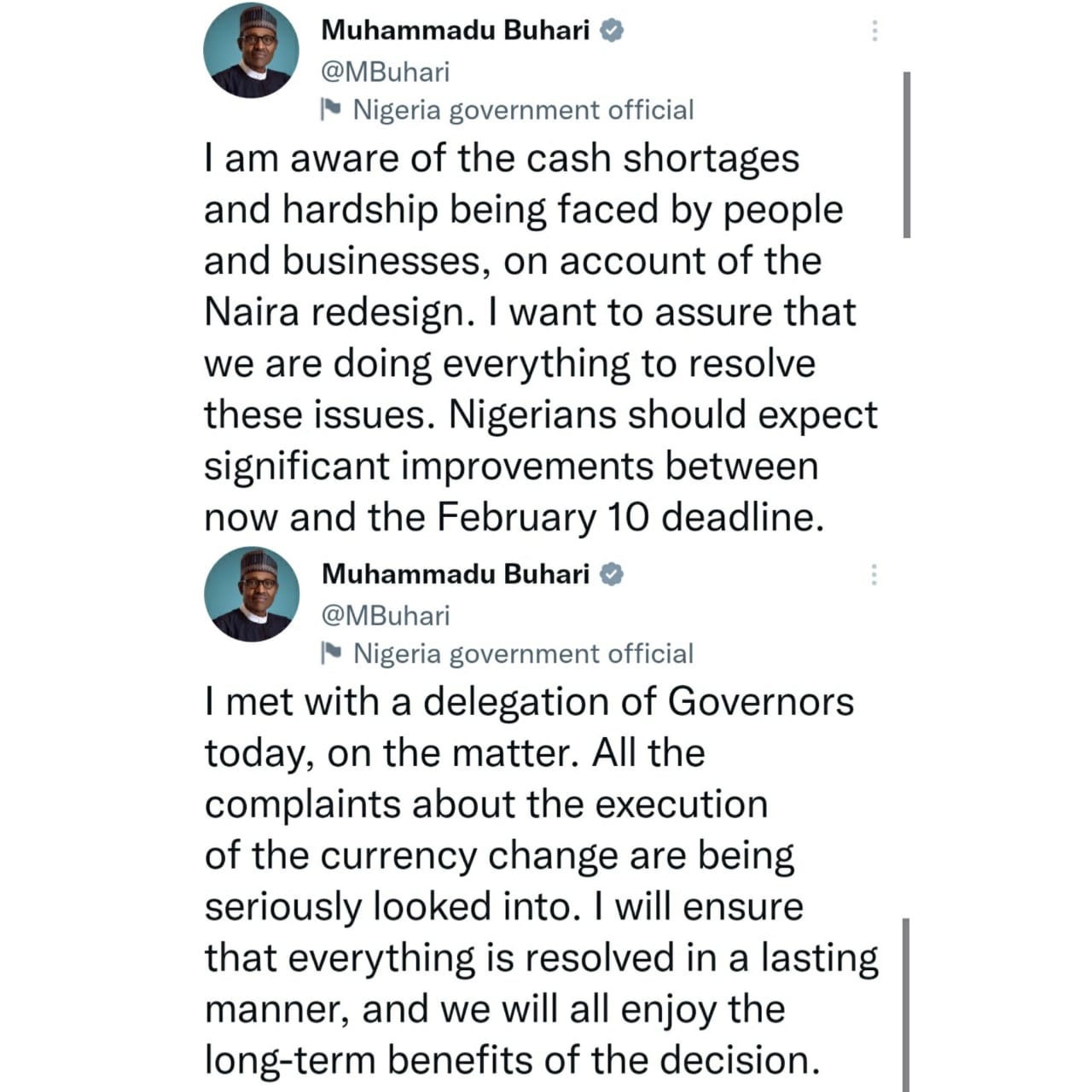The height and width of the screenshot is (1092, 1092).
Task: Click the verified badge on the first tweet
Action: pos(612,31)
